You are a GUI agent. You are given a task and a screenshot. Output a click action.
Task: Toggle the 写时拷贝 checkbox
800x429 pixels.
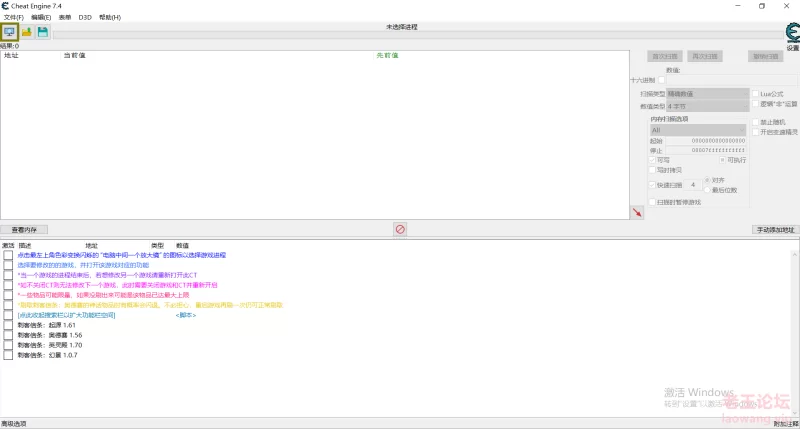point(652,170)
